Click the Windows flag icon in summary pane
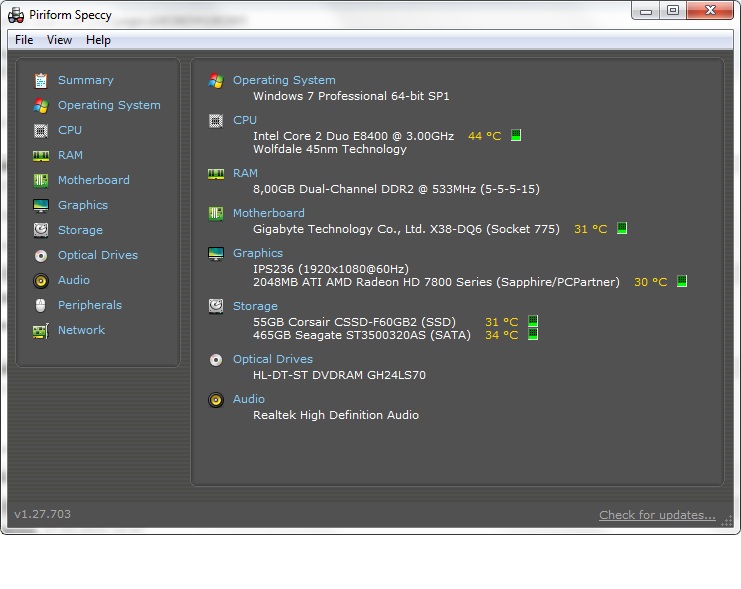Image resolution: width=741 pixels, height=589 pixels. [216, 81]
